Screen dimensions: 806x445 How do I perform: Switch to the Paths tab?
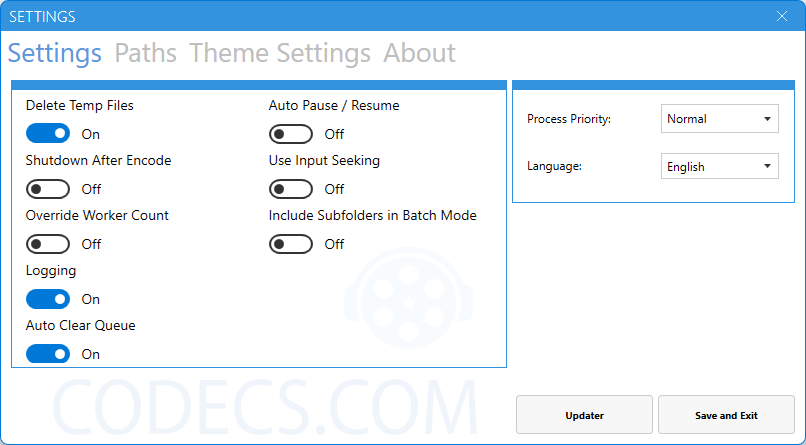pos(145,52)
